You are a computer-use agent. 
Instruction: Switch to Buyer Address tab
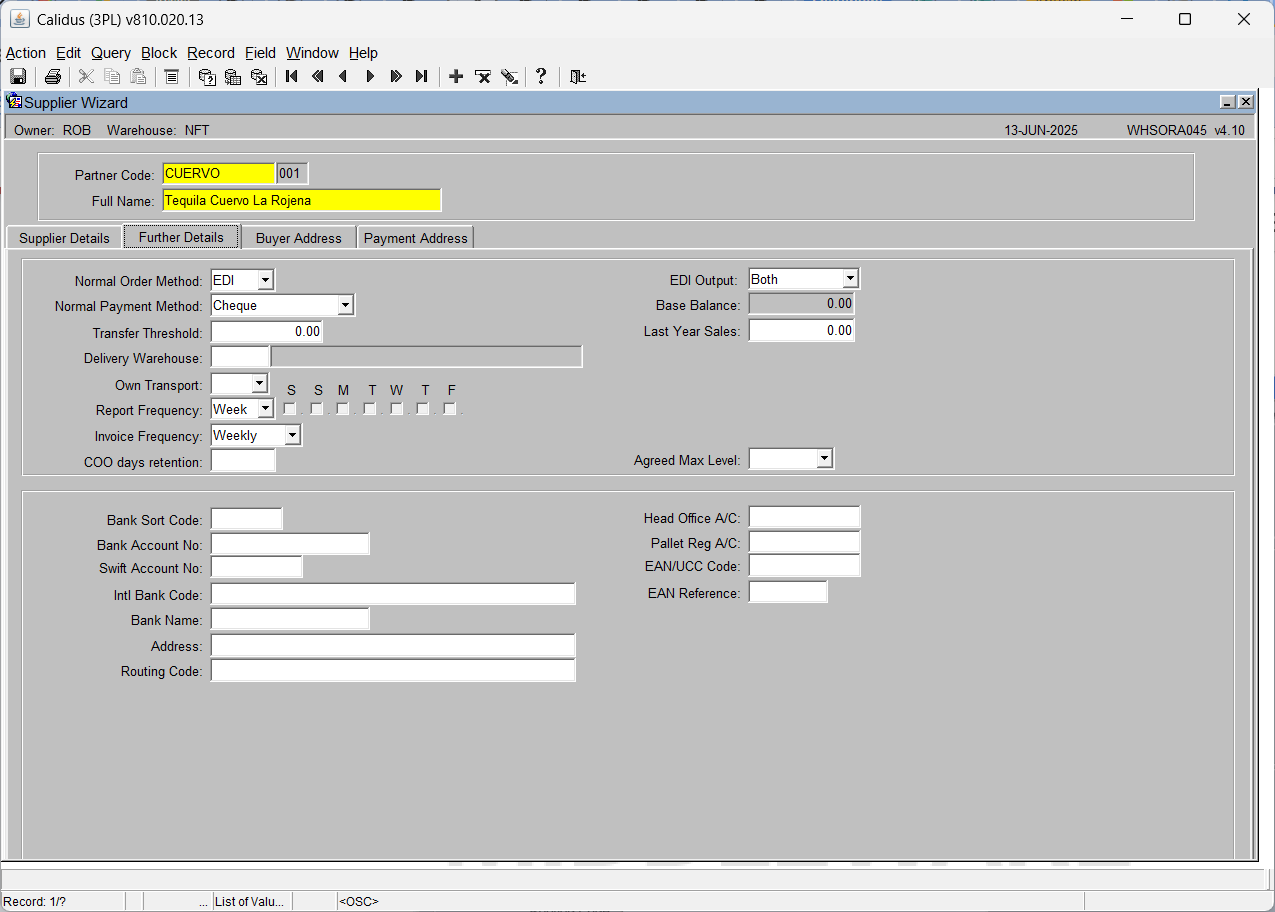[299, 238]
